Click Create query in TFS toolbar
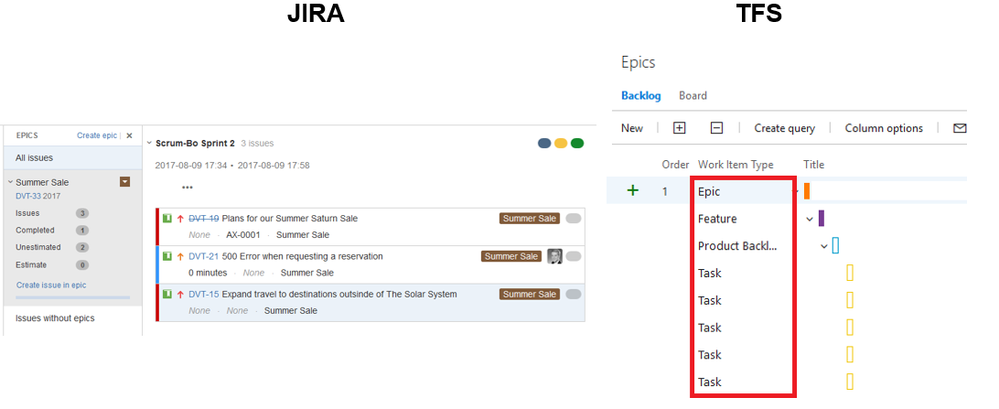This screenshot has height=409, width=999. (784, 128)
